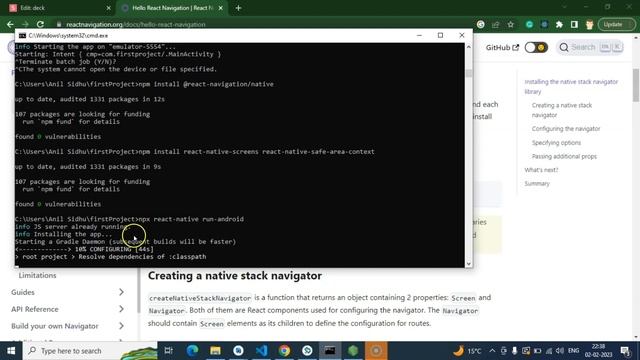Open Guides in the docs sidebar
The image size is (640, 360).
pos(23,292)
